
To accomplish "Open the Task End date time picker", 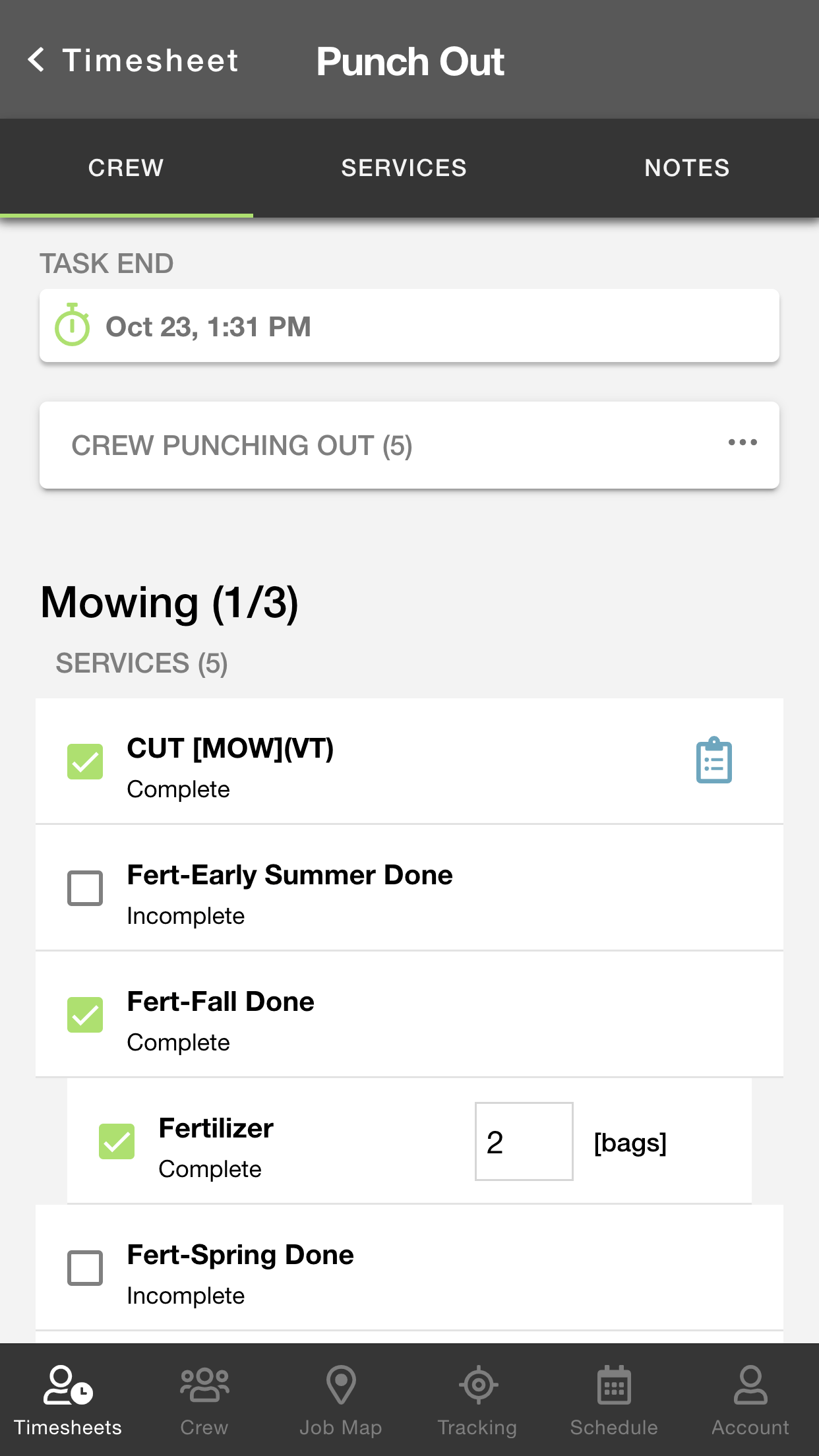I will click(x=409, y=326).
